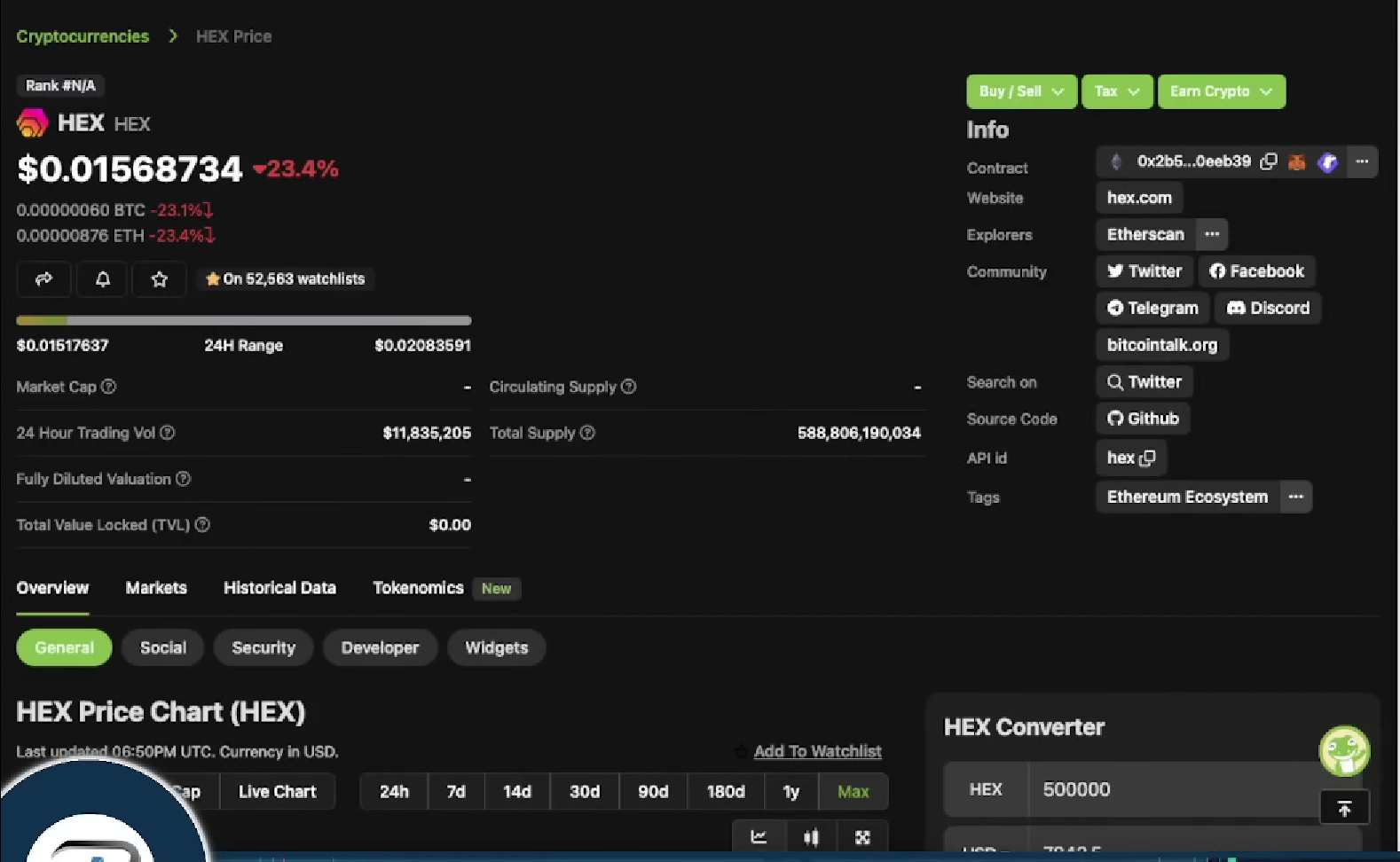This screenshot has width=1400, height=862.
Task: Click the share arrow icon button
Action: click(43, 279)
